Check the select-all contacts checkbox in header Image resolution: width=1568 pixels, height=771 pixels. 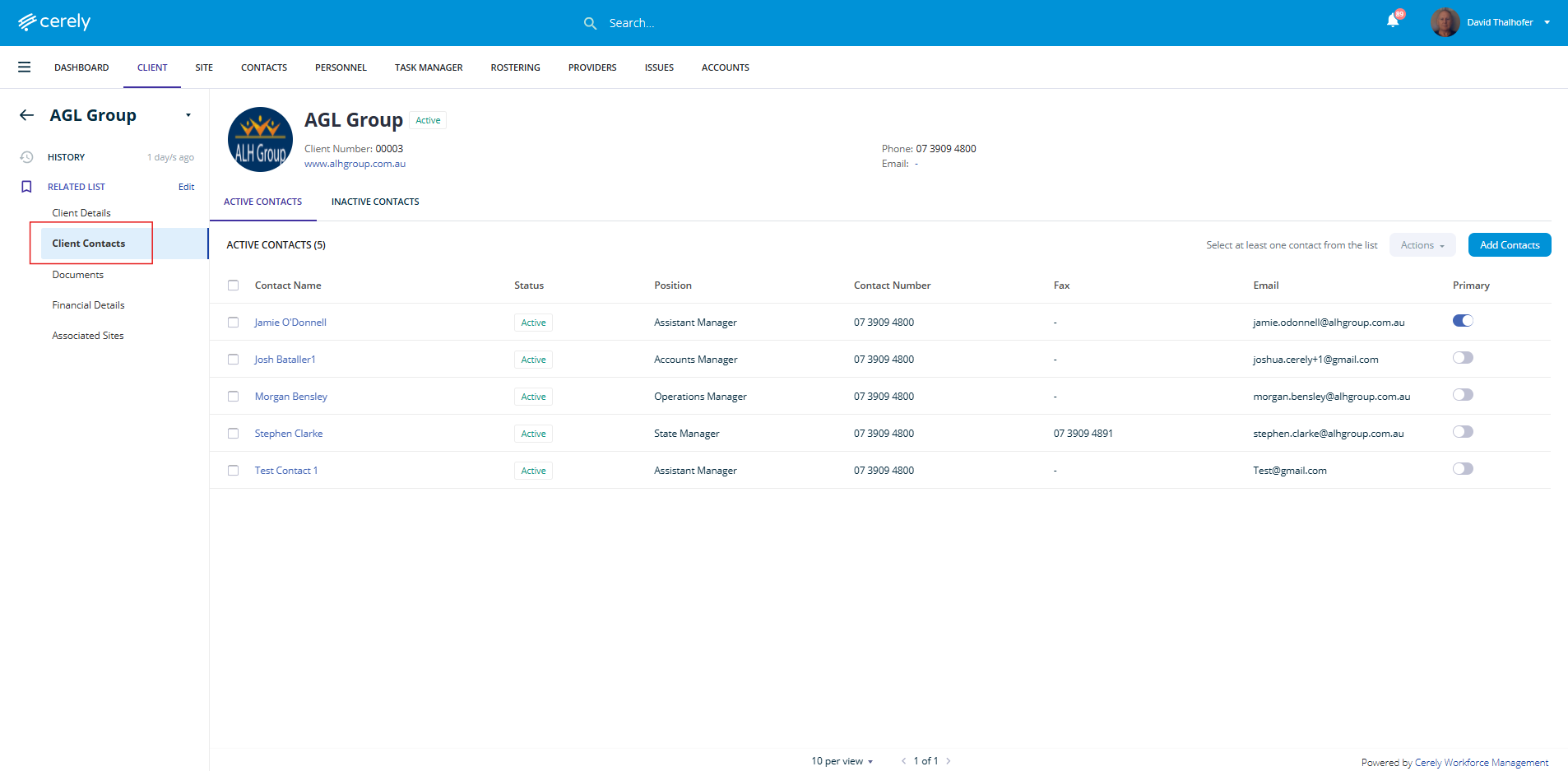(234, 286)
